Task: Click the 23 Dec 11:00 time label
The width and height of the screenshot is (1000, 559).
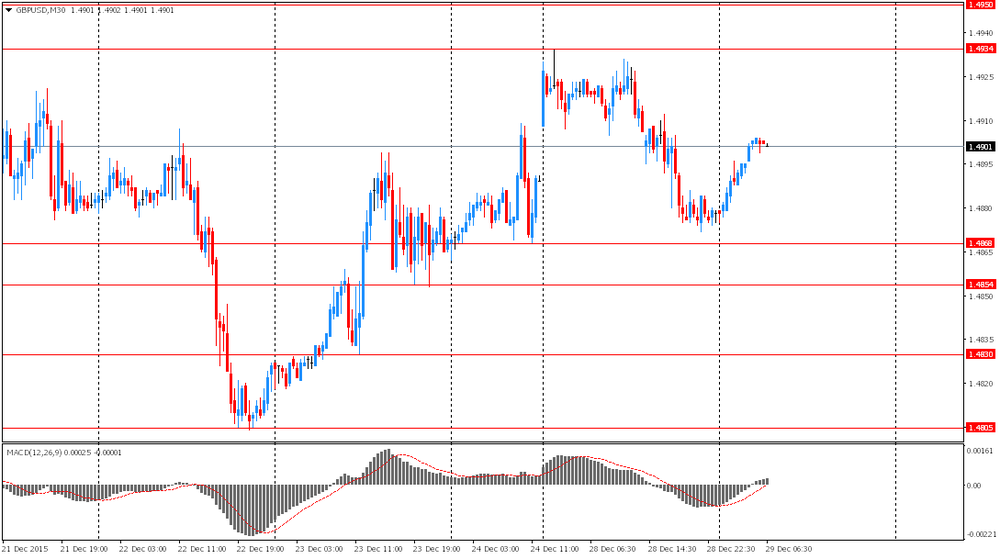Action: [378, 549]
